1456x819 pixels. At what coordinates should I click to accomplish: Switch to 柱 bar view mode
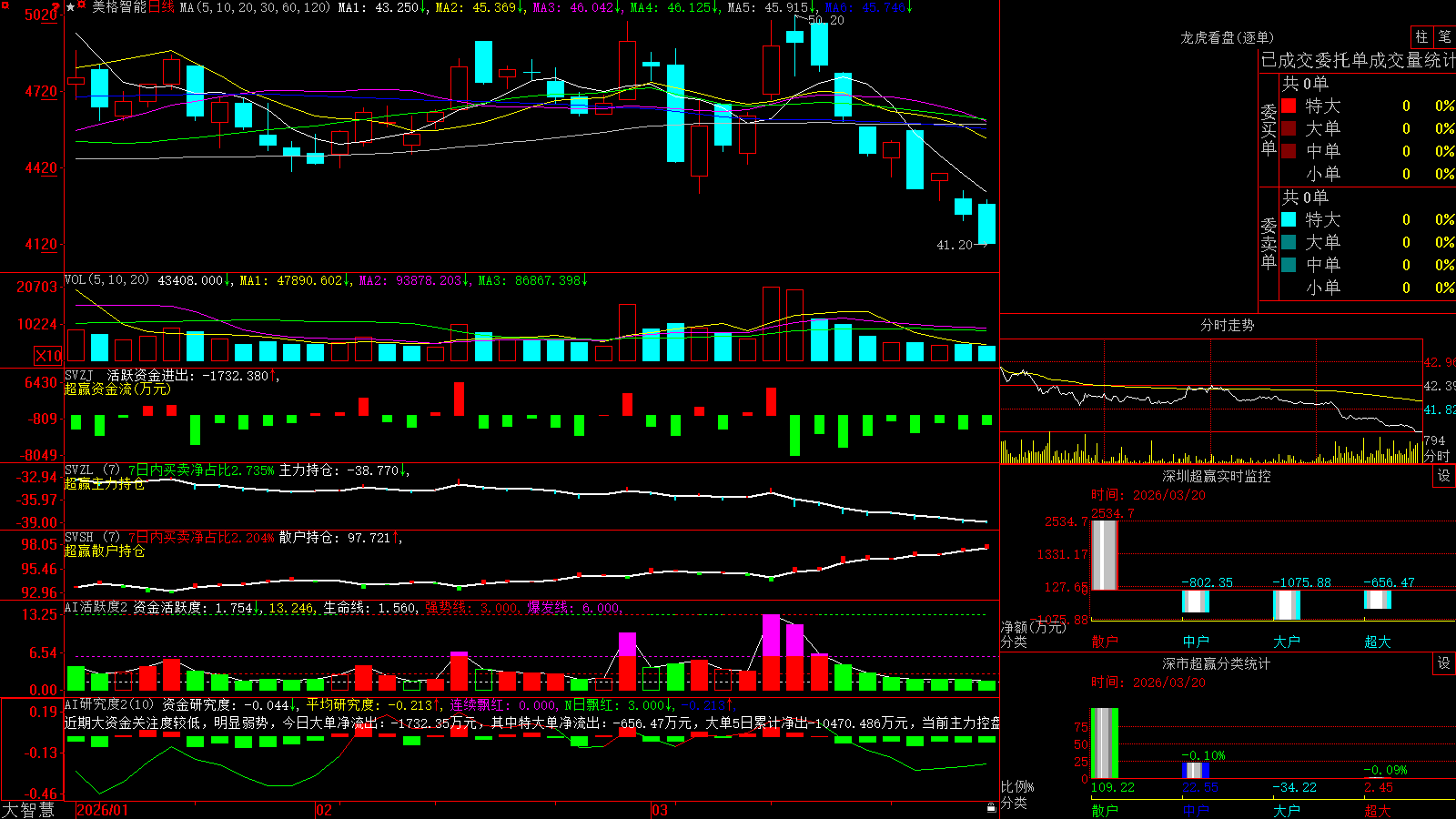point(1421,37)
